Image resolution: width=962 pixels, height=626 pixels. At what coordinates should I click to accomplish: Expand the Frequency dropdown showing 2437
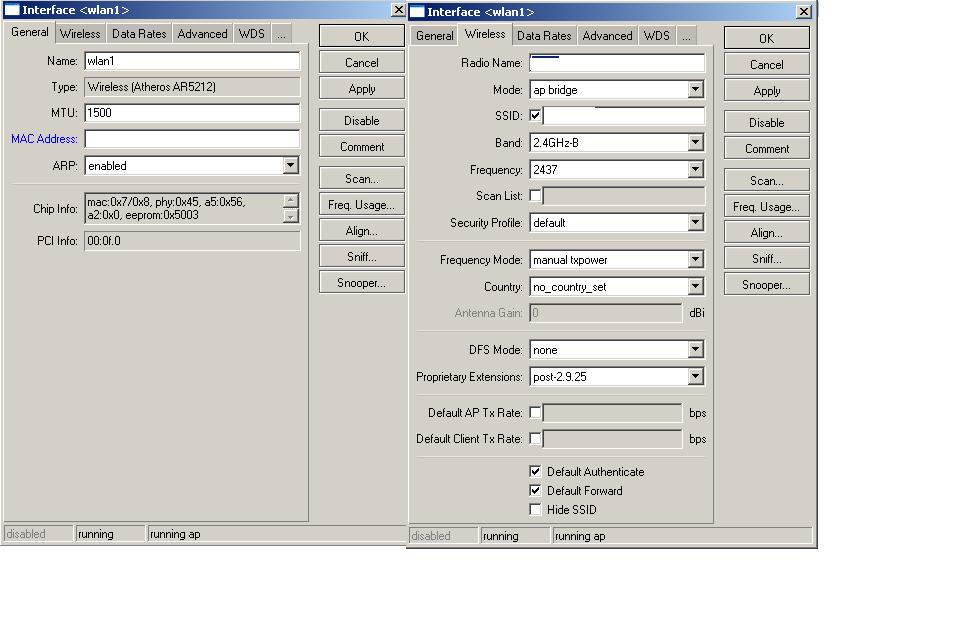[695, 169]
